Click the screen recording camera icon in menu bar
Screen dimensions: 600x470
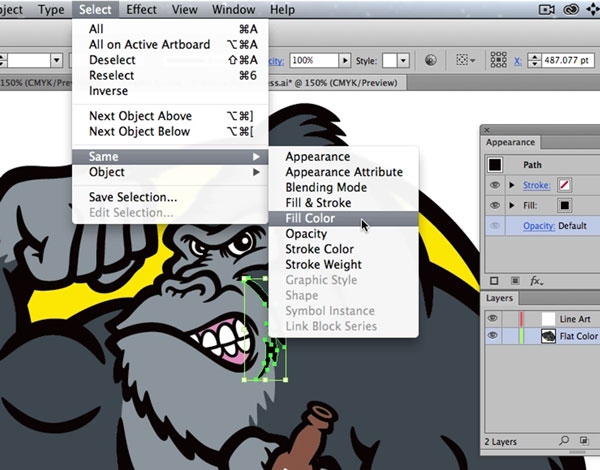coord(546,10)
